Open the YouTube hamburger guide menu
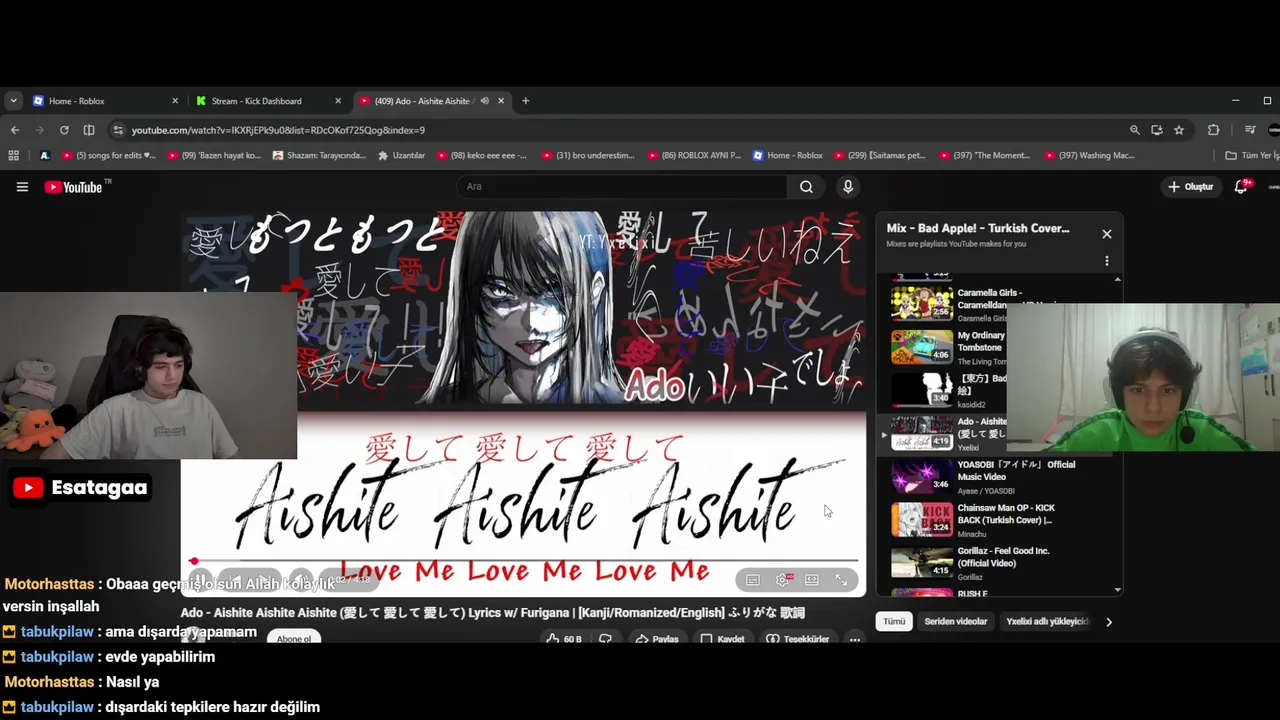The height and width of the screenshot is (720, 1280). point(22,187)
